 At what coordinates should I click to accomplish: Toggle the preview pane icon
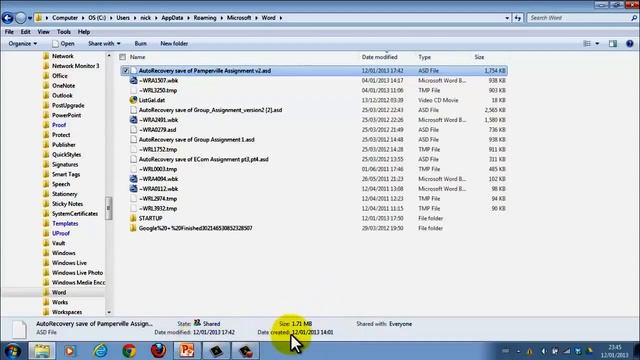click(613, 44)
